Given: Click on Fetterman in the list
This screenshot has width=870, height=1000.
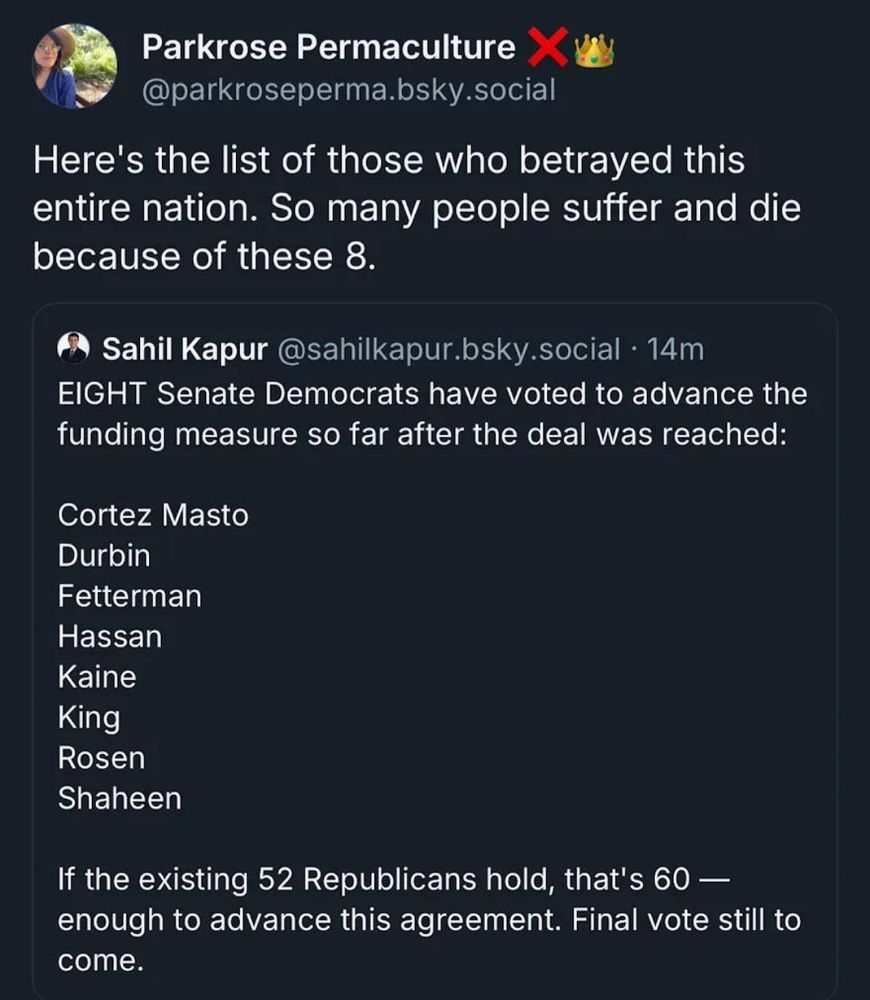Looking at the screenshot, I should tap(130, 596).
